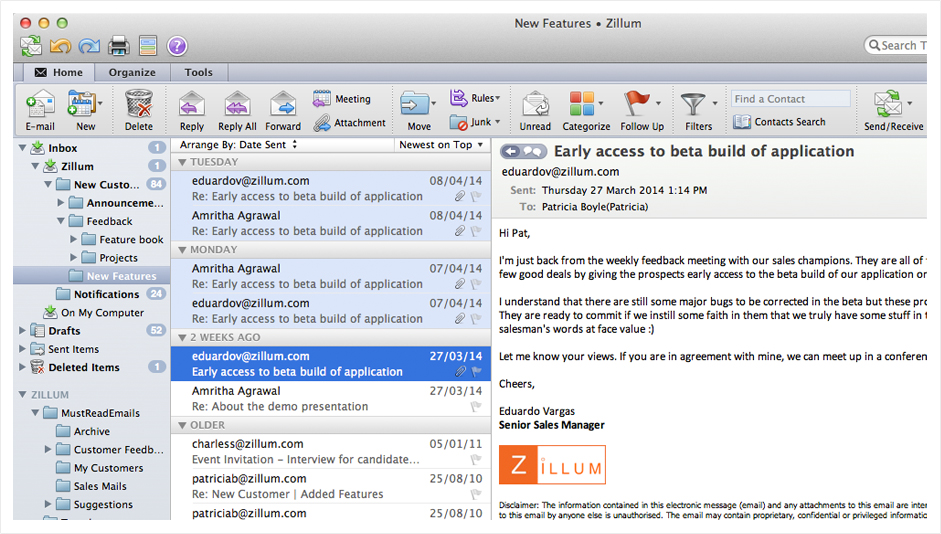This screenshot has height=534, width=941.
Task: Click the Send/Receive sync icon in title toolbar
Action: tap(31, 46)
